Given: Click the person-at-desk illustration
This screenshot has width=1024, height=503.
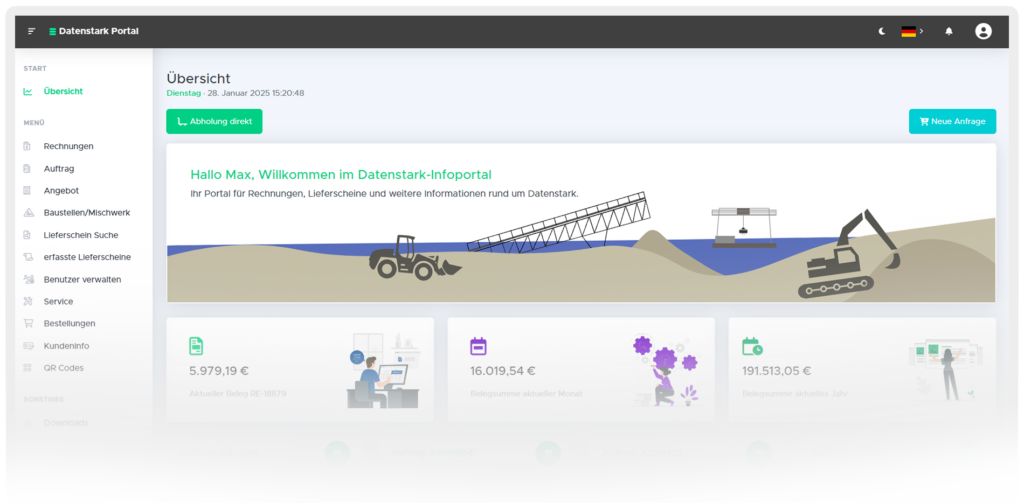Looking at the screenshot, I should pos(383,371).
